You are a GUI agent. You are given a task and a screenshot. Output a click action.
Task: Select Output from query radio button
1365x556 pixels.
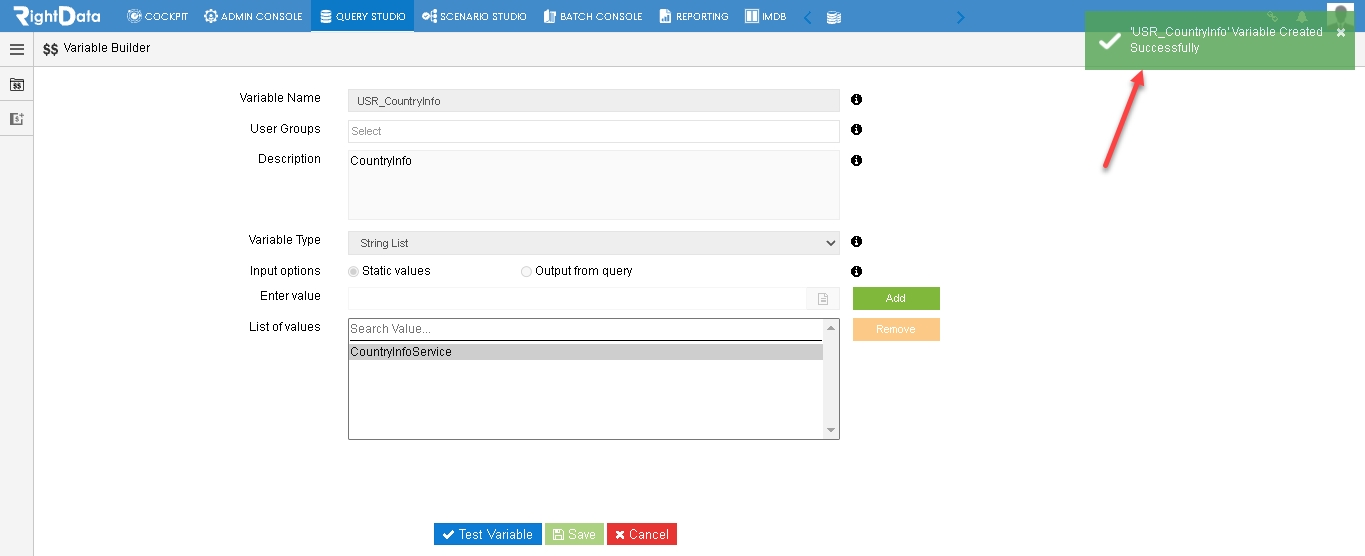(526, 272)
